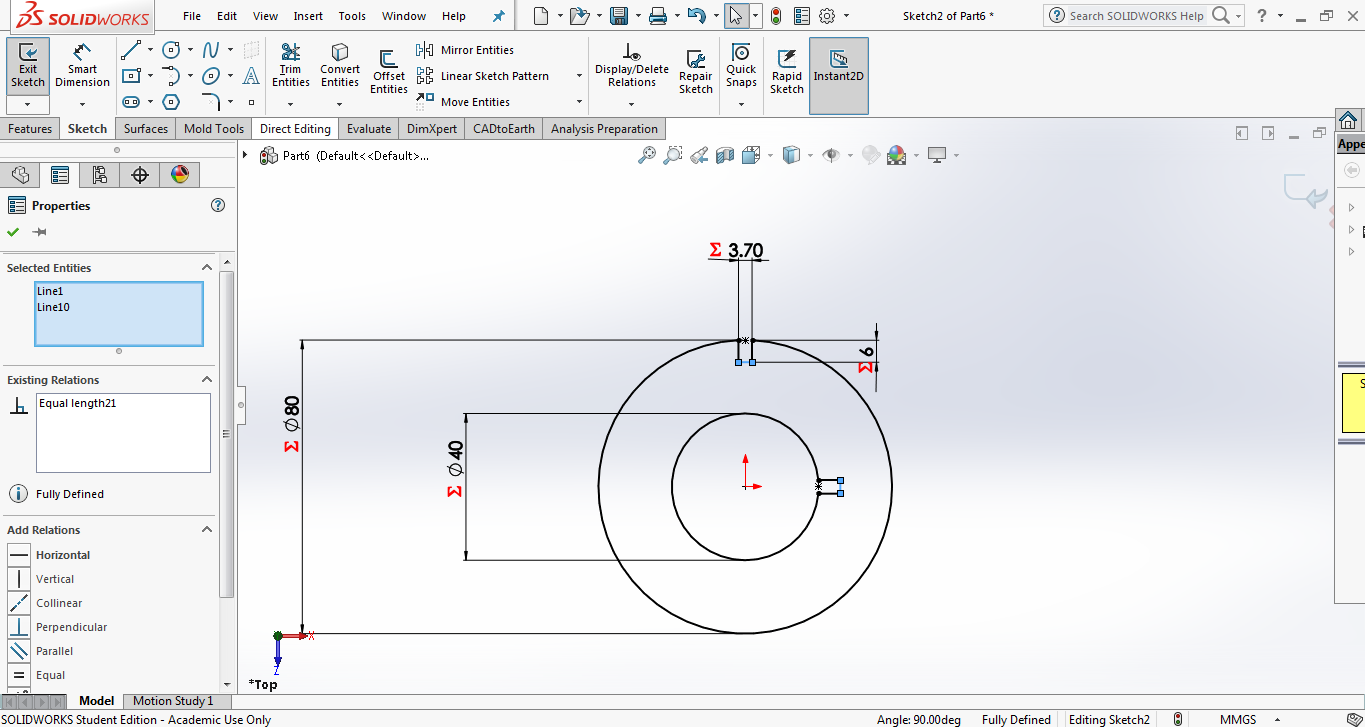The image size is (1365, 727).
Task: Switch to the Evaluate tab
Action: pyautogui.click(x=368, y=129)
